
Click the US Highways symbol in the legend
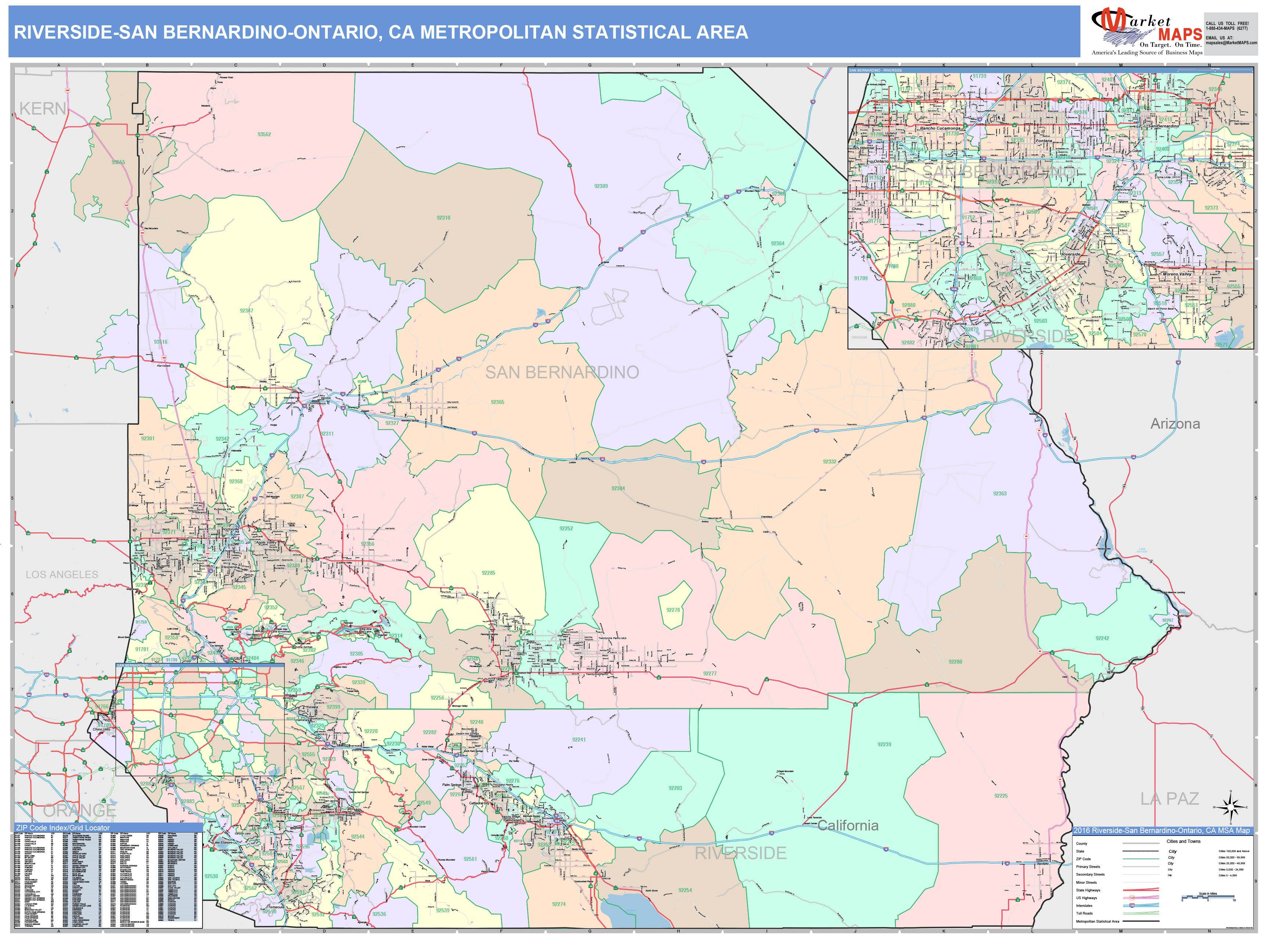point(1132,898)
